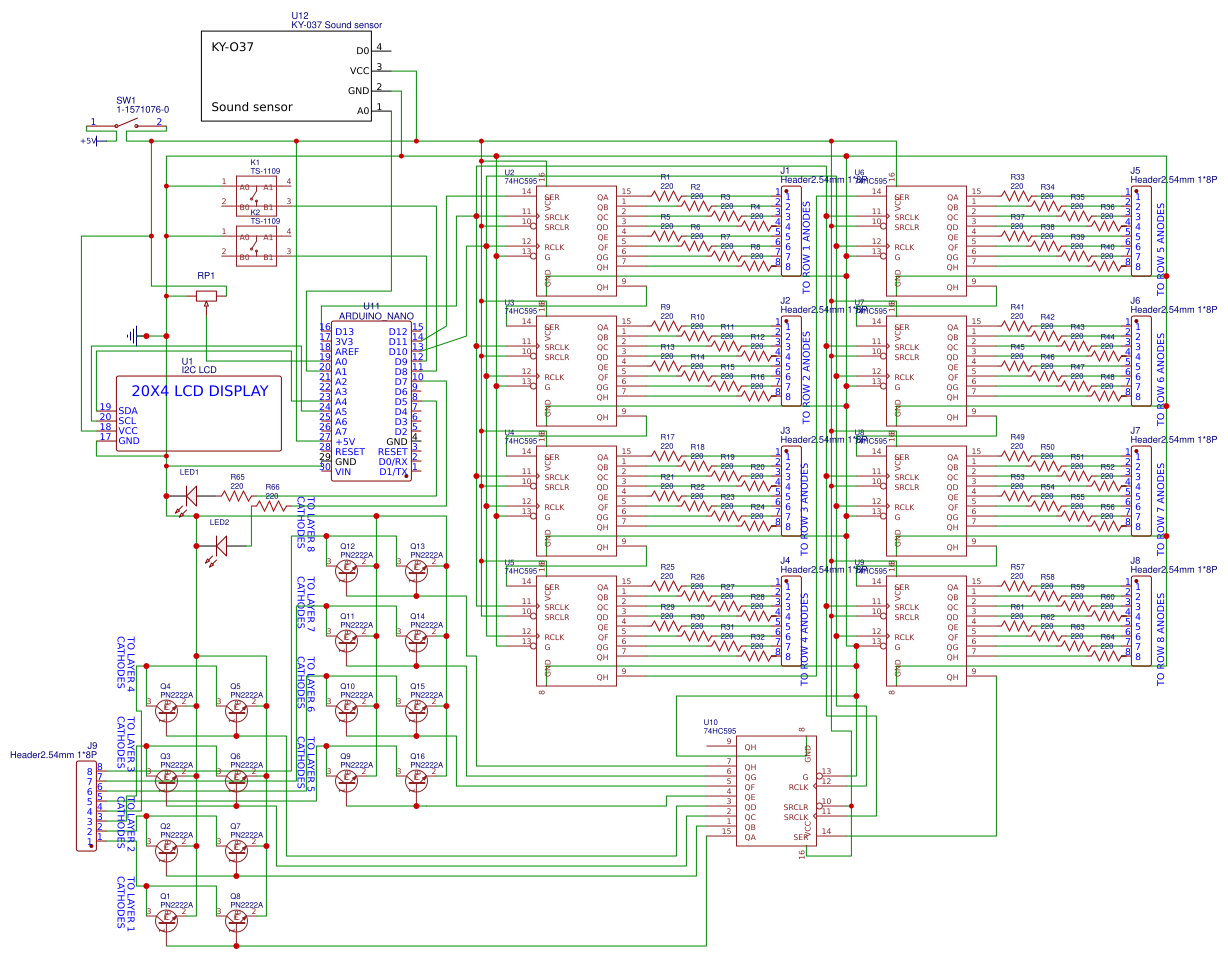The image size is (1228, 959).
Task: Click the J2 header connector
Action: [791, 361]
